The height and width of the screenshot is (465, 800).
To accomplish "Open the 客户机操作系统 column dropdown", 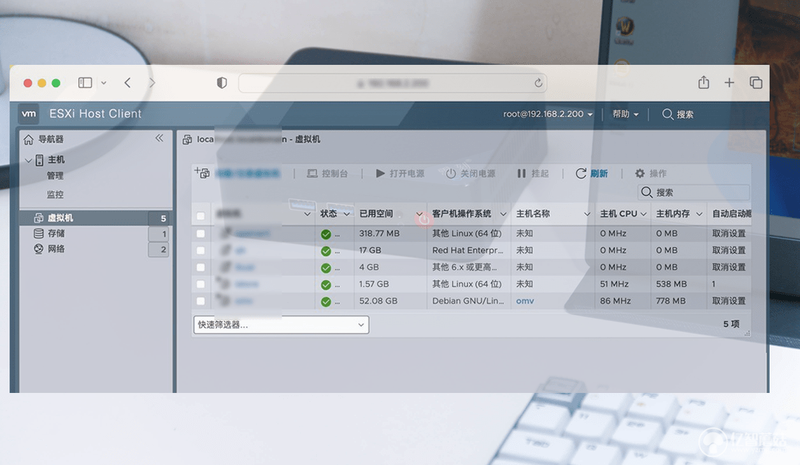I will (x=503, y=214).
